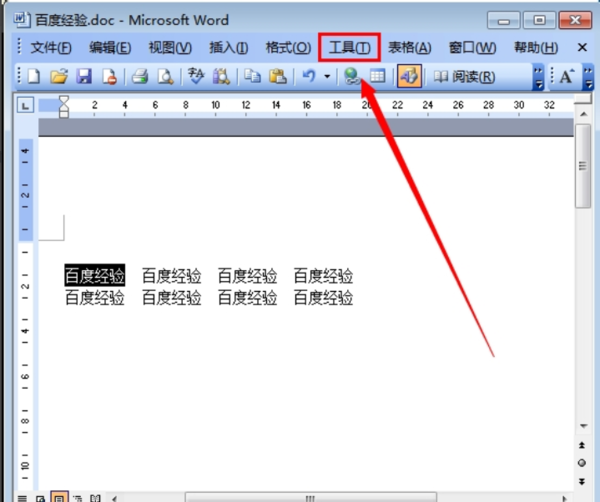Click the horizontal scrollbar thumb
Viewport: 600px width, 502px height.
[x=311, y=498]
